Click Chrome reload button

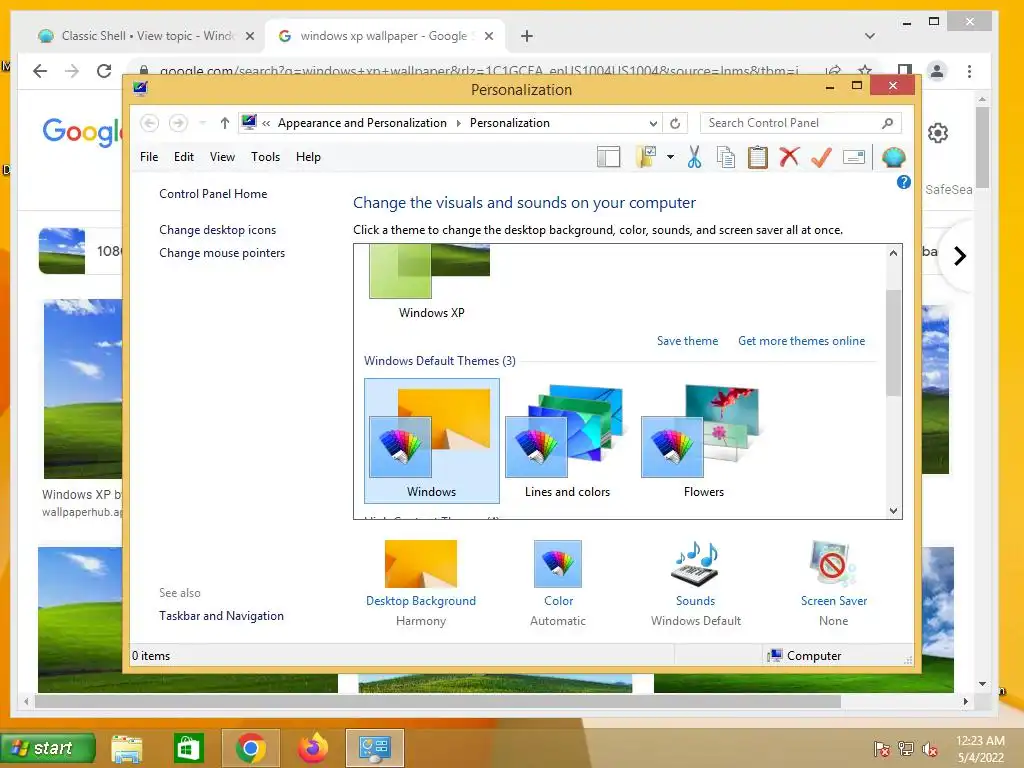point(104,71)
